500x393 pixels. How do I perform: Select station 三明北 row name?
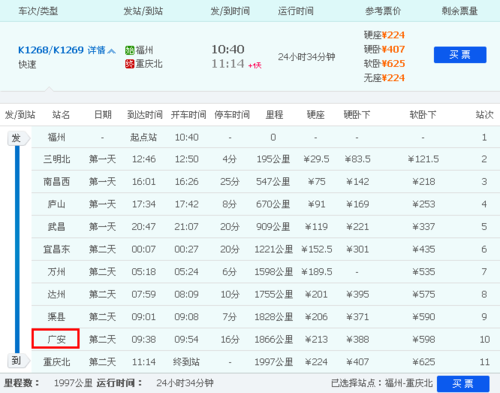(x=56, y=159)
